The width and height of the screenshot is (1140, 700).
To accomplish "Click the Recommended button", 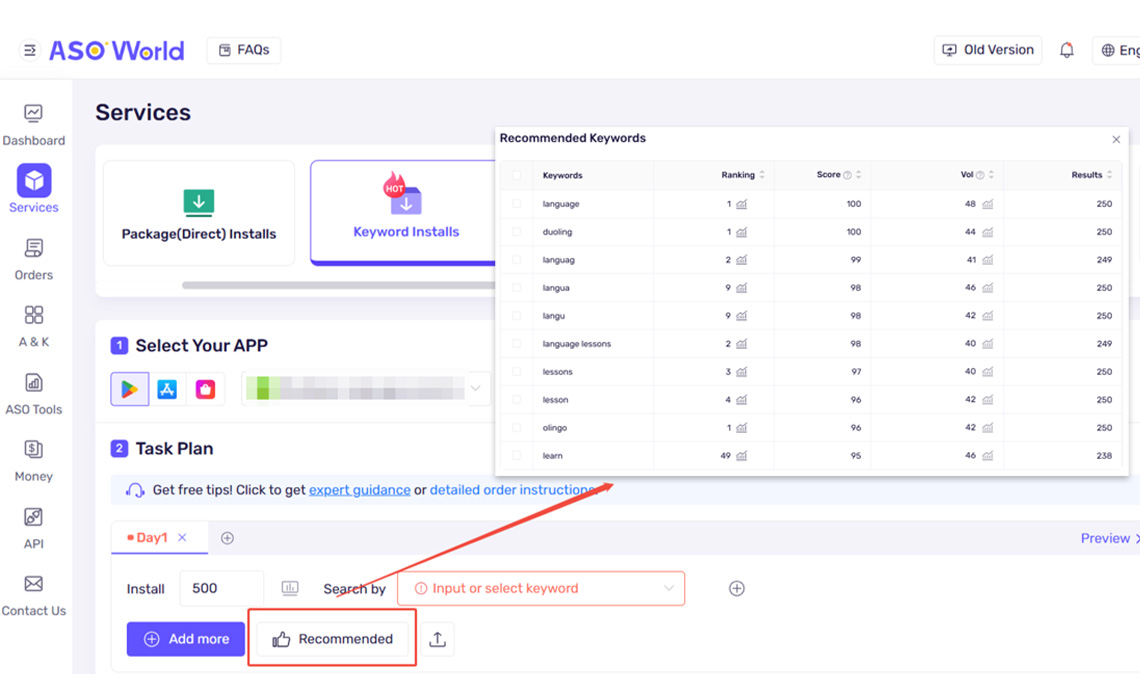I will (333, 639).
